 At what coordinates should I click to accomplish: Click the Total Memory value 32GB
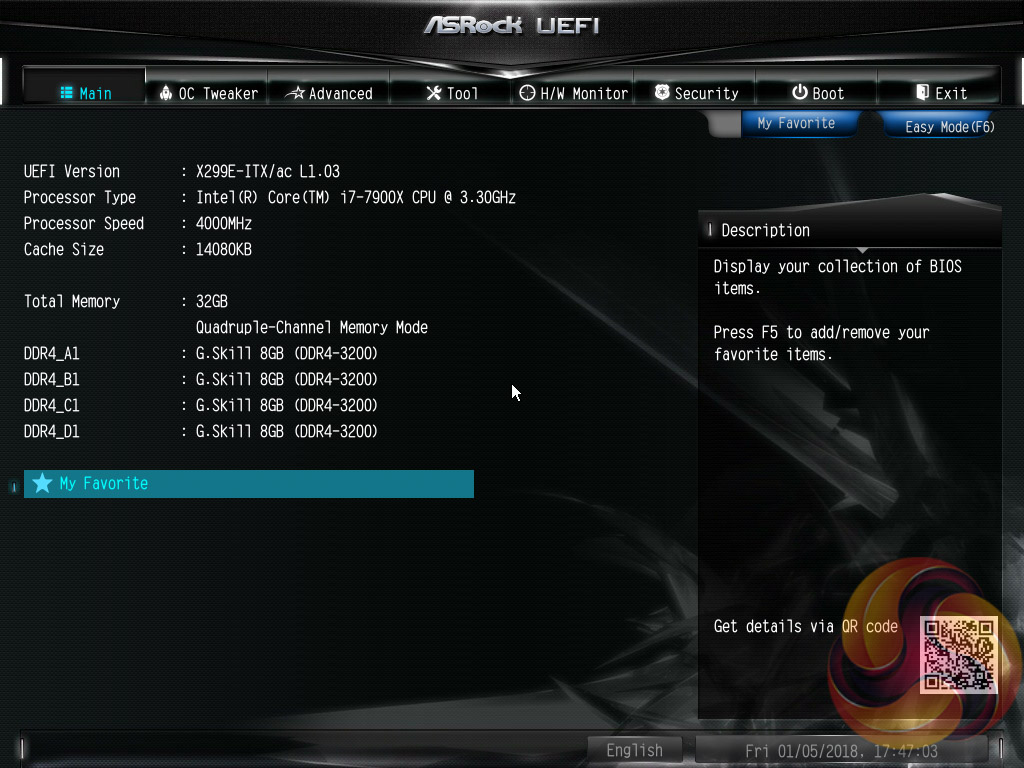coord(212,302)
